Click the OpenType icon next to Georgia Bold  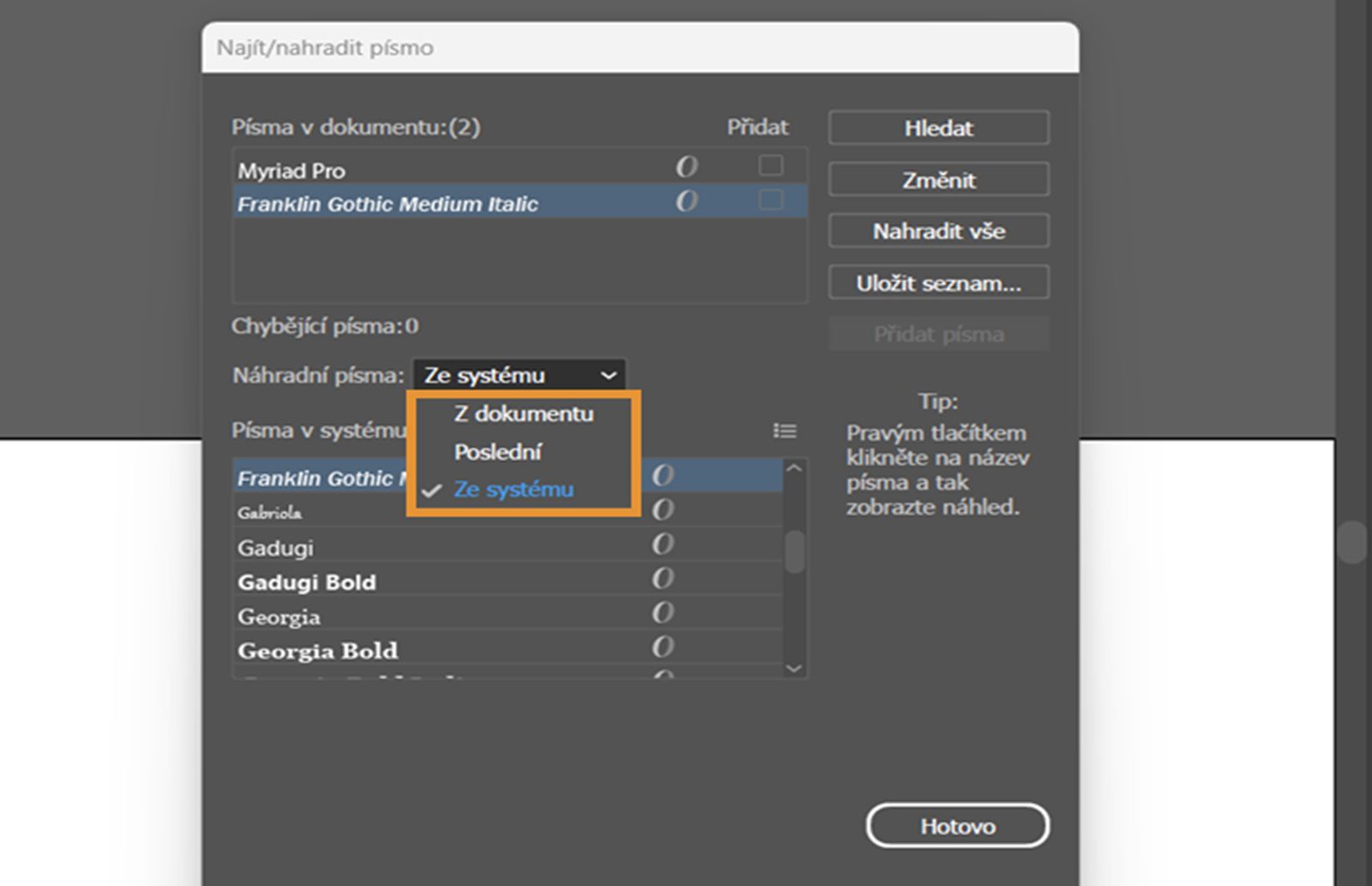(663, 648)
